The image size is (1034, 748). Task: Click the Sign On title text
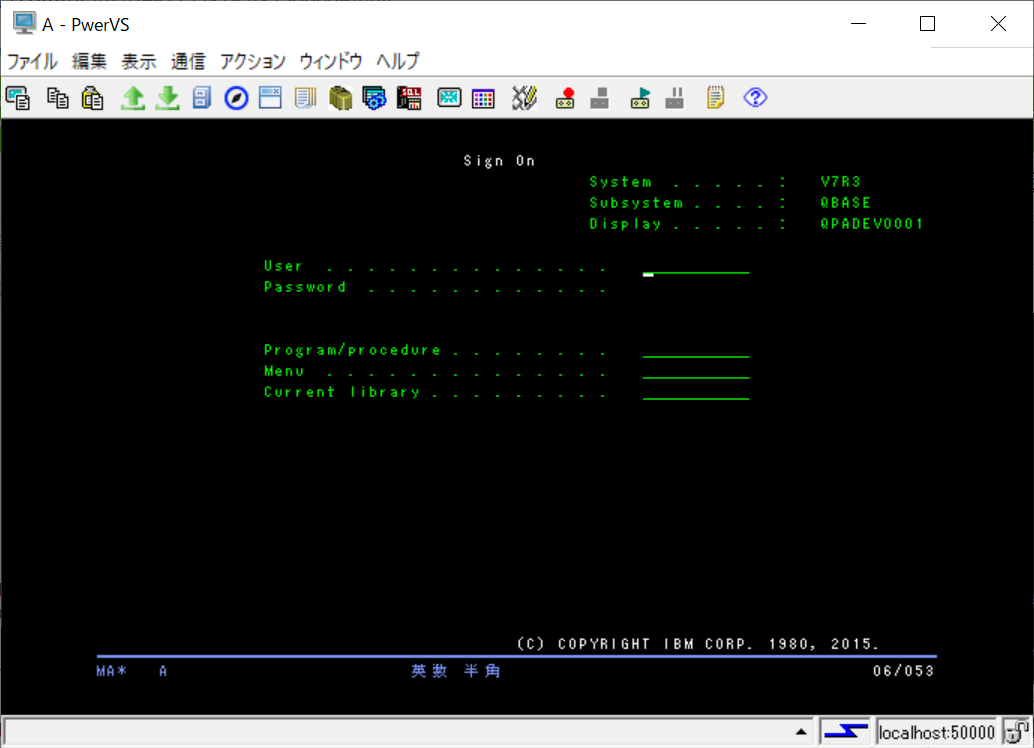499,161
